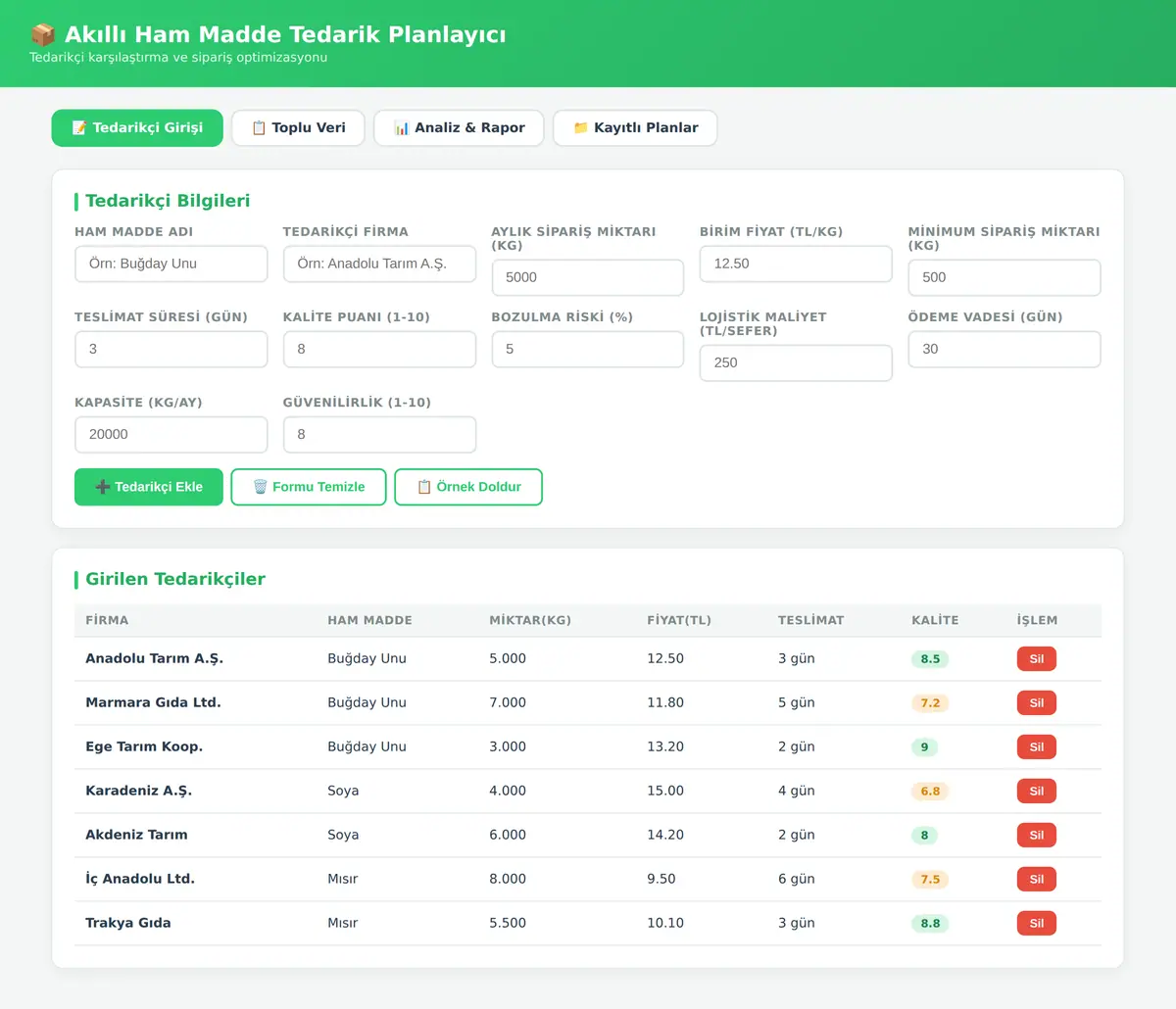
Task: Focus the Lojistik Maliyet input field
Action: tap(796, 363)
